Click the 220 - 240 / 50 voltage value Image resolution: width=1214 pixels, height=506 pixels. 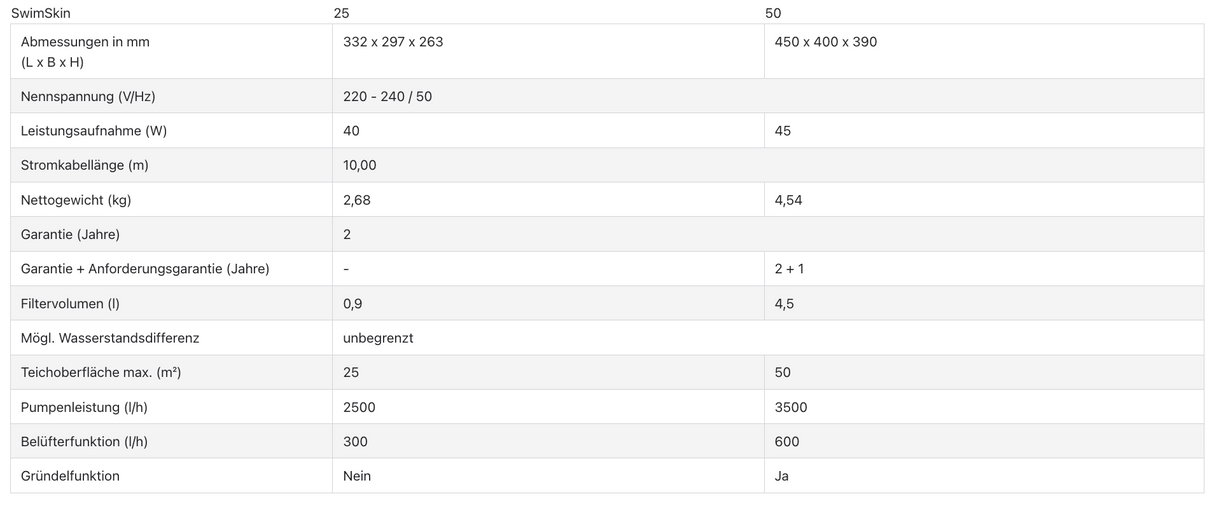tap(387, 97)
